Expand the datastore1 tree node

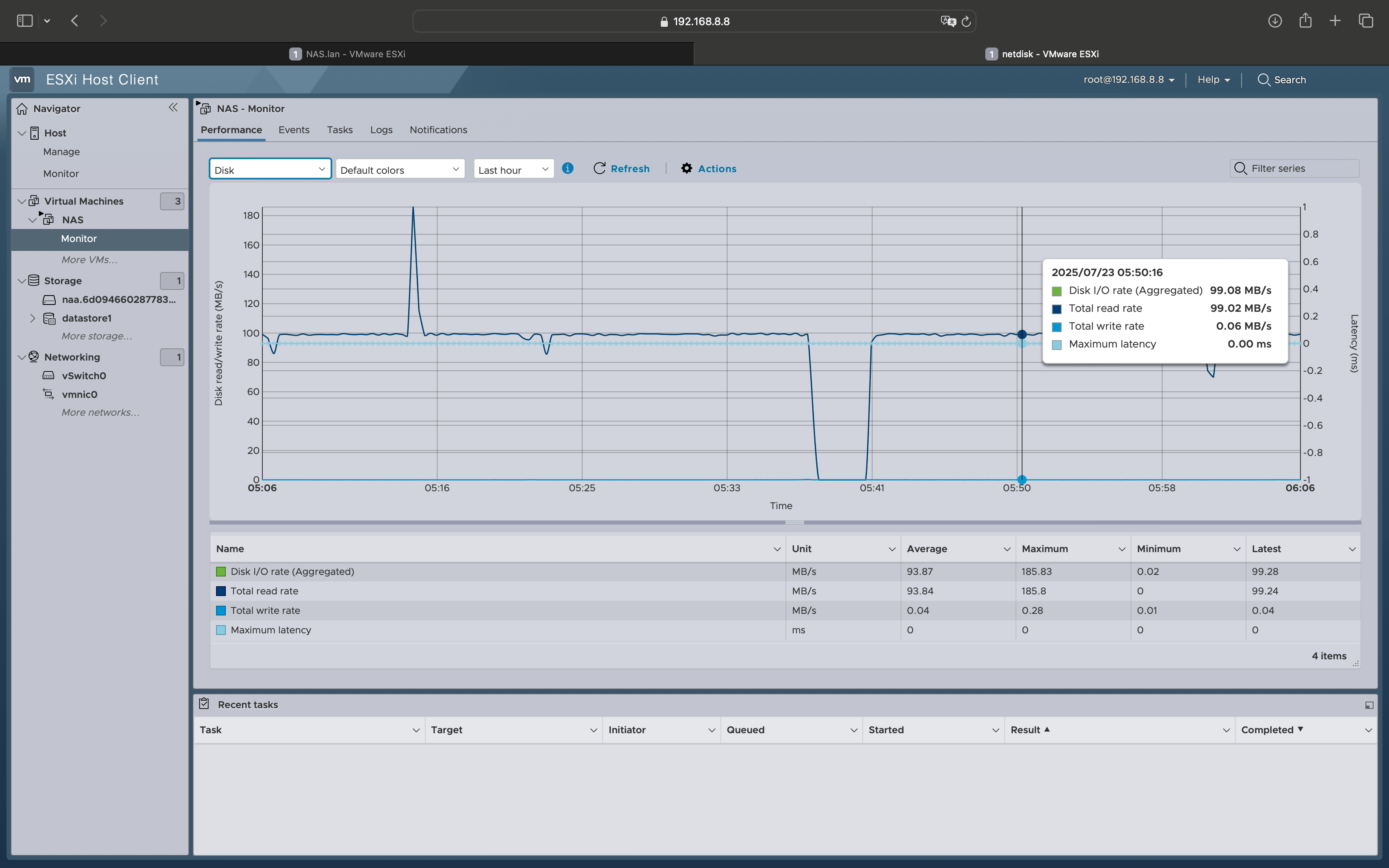tap(33, 318)
